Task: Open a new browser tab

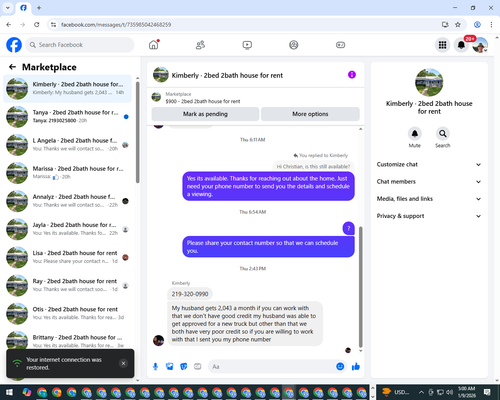Action: (39, 7)
